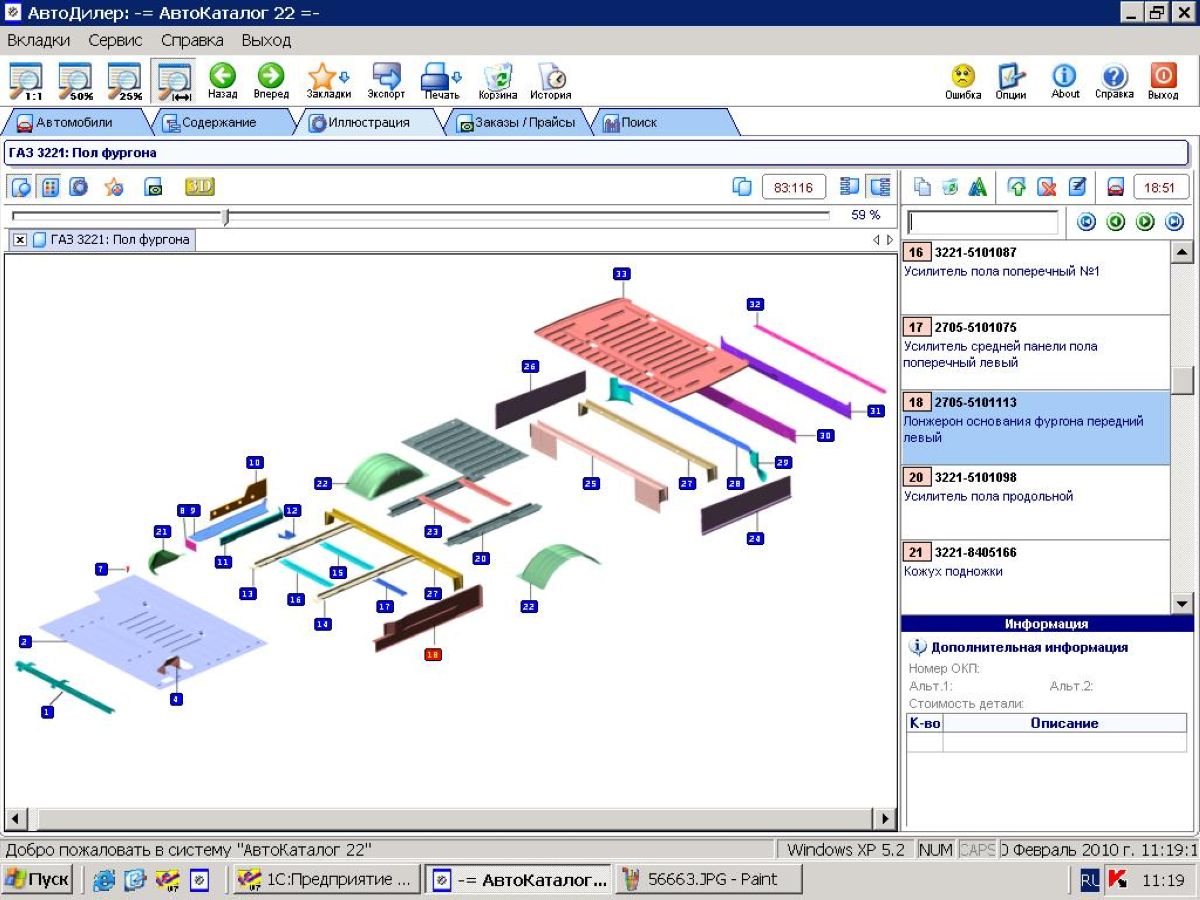
Task: Open the Корзина basket
Action: tap(498, 81)
